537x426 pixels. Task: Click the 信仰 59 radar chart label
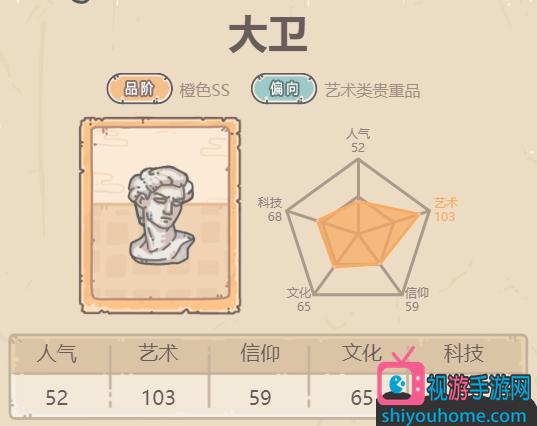coord(416,299)
